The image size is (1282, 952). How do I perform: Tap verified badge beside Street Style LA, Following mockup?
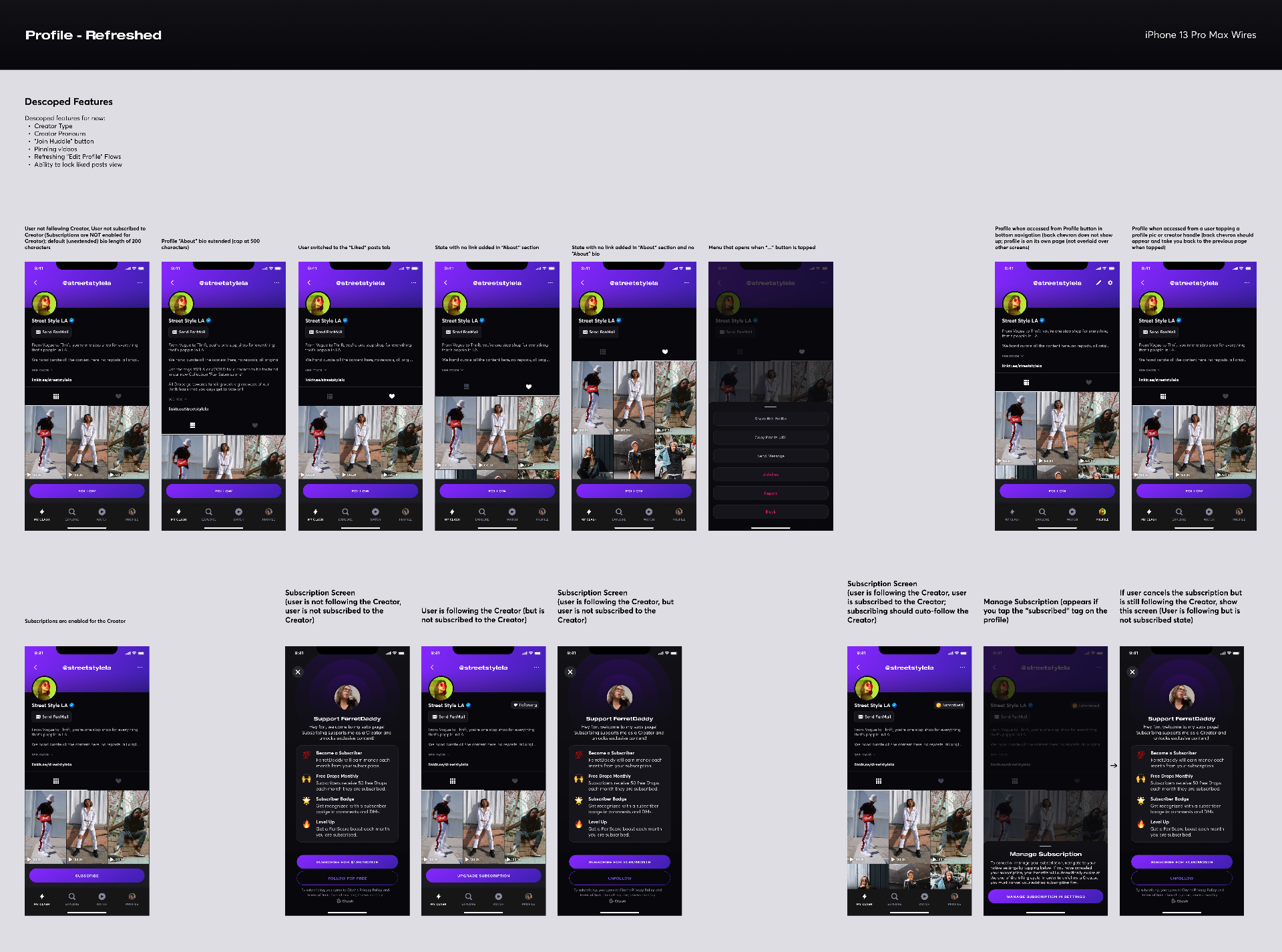(x=469, y=705)
